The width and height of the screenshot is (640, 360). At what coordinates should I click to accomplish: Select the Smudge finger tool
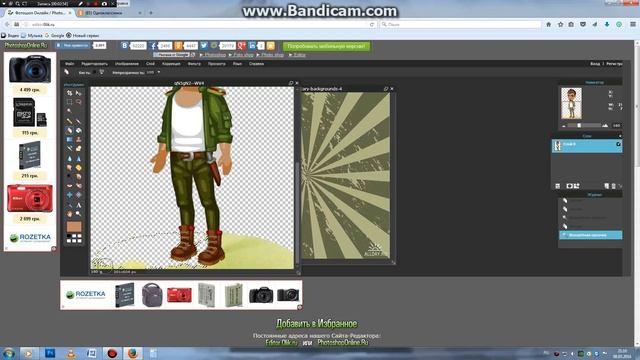69,167
